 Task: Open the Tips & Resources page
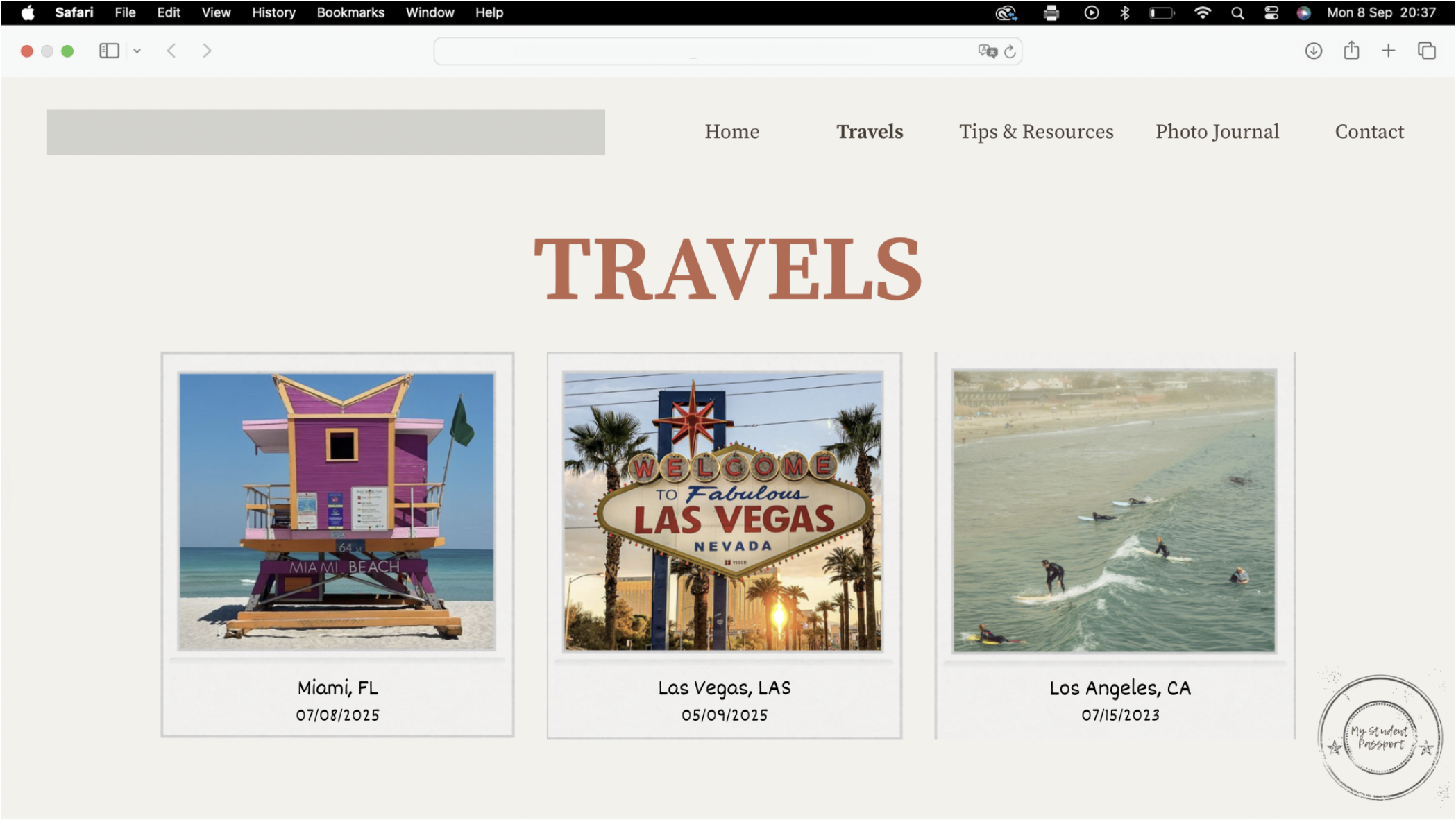tap(1035, 132)
